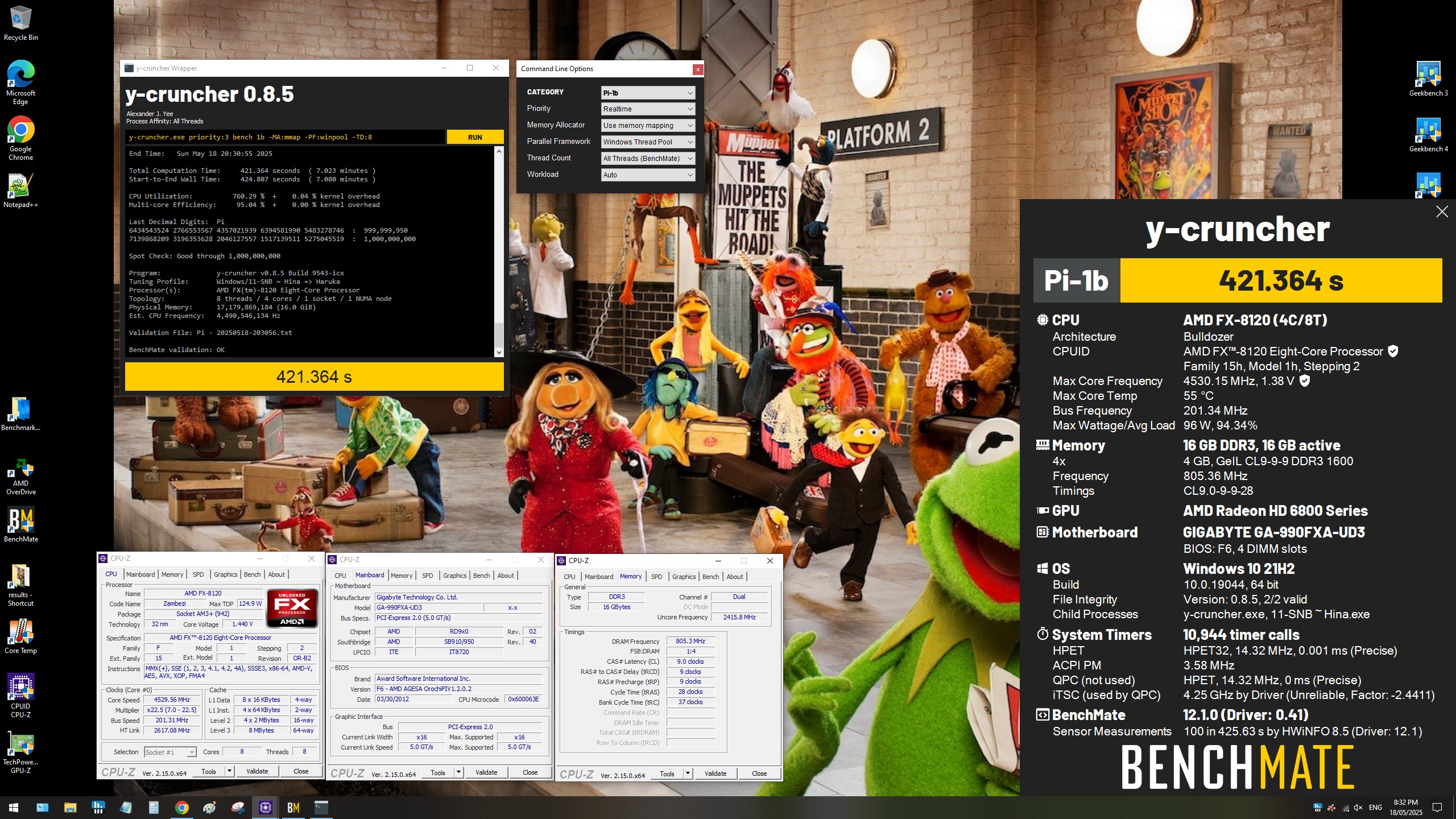
Task: Open Google Chrome desktop shortcut
Action: coord(20,138)
